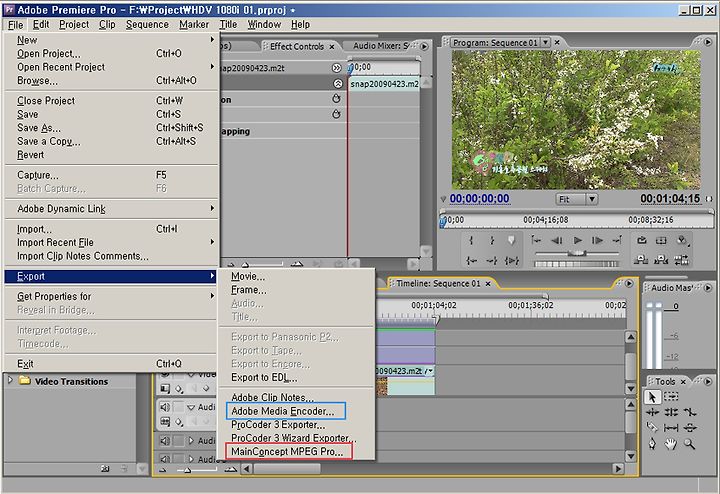Select the Razor tool

click(x=652, y=428)
